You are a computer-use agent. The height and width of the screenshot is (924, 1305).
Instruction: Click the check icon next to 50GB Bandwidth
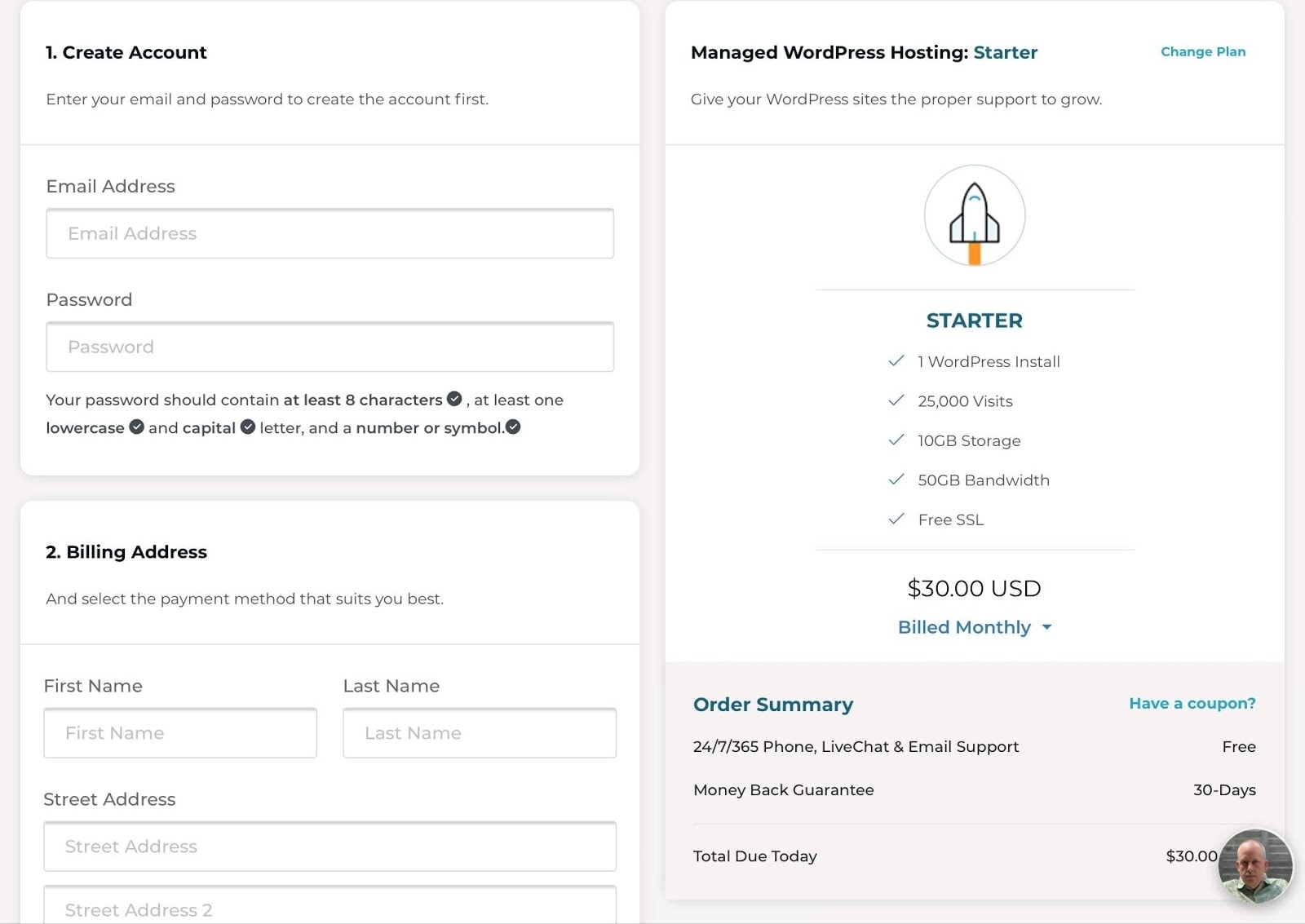896,479
